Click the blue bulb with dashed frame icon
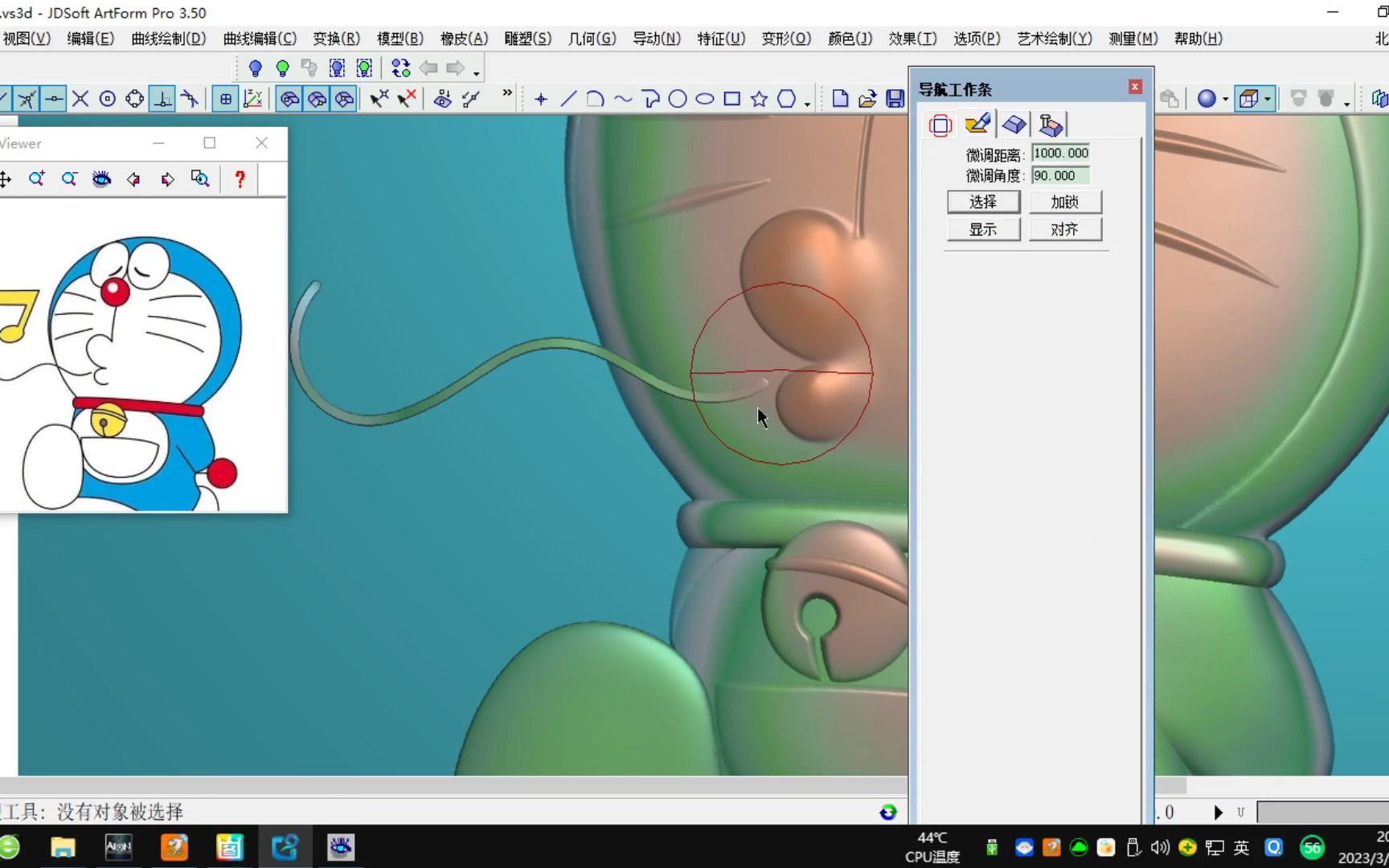This screenshot has width=1389, height=868. [x=338, y=68]
